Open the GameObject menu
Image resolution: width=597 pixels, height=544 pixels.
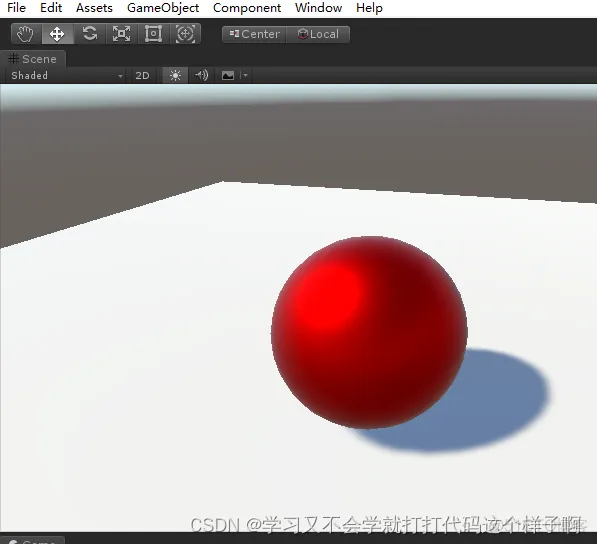click(x=163, y=8)
